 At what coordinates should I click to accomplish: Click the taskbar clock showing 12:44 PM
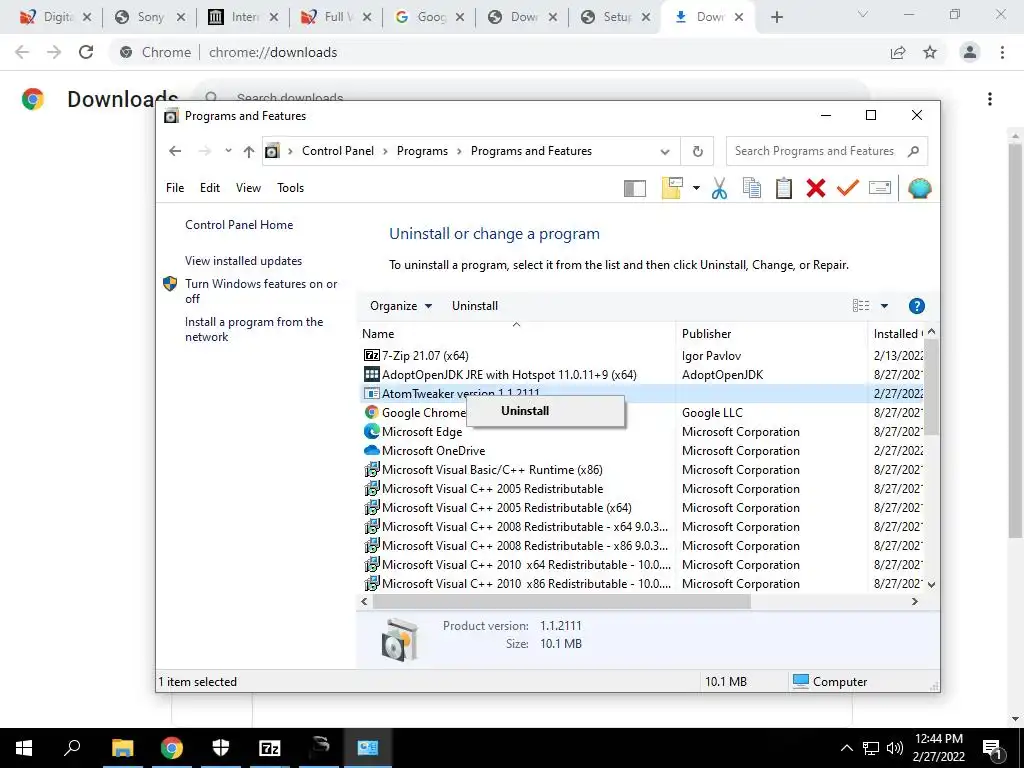(938, 748)
